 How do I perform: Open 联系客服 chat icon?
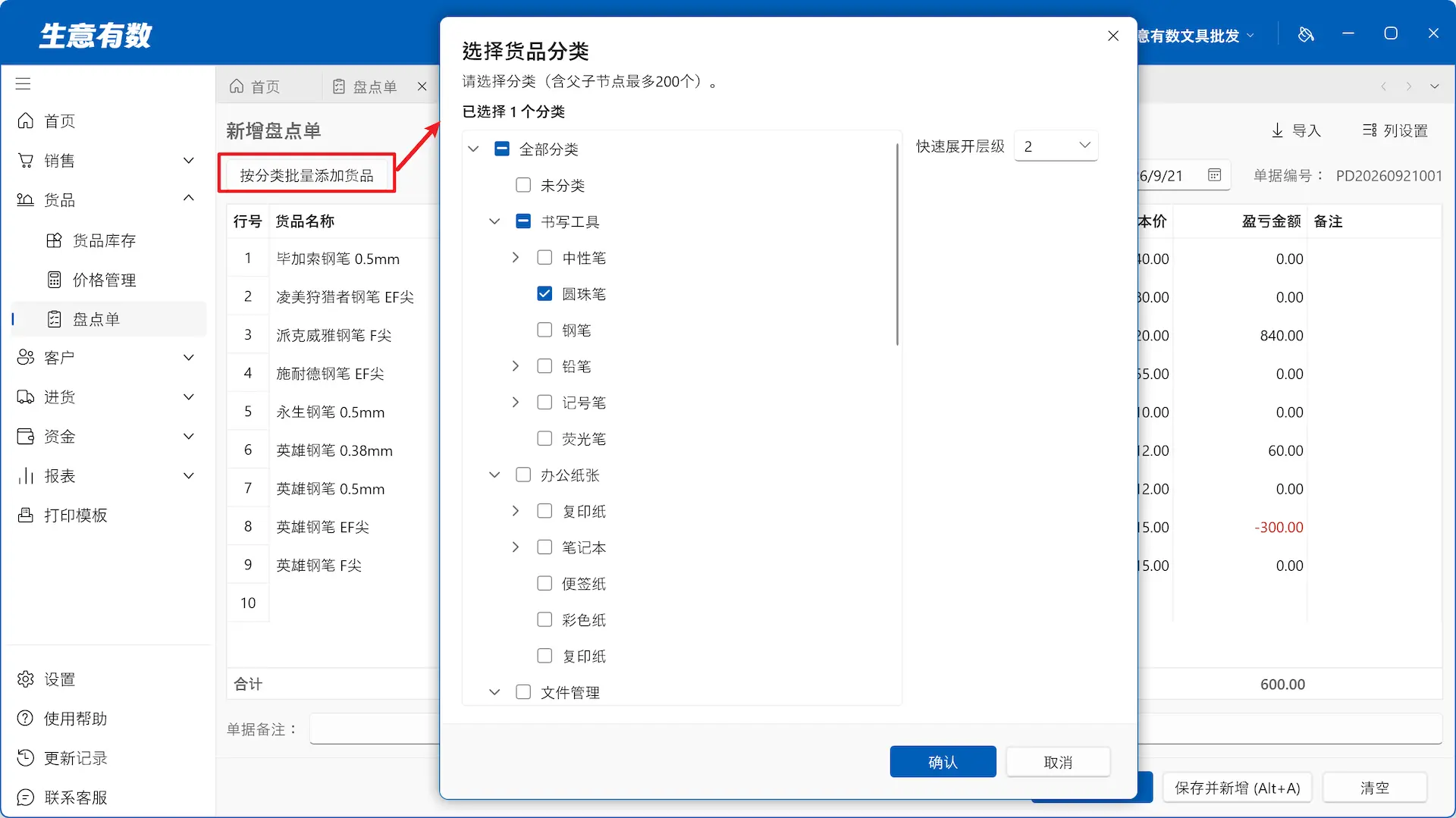26,798
